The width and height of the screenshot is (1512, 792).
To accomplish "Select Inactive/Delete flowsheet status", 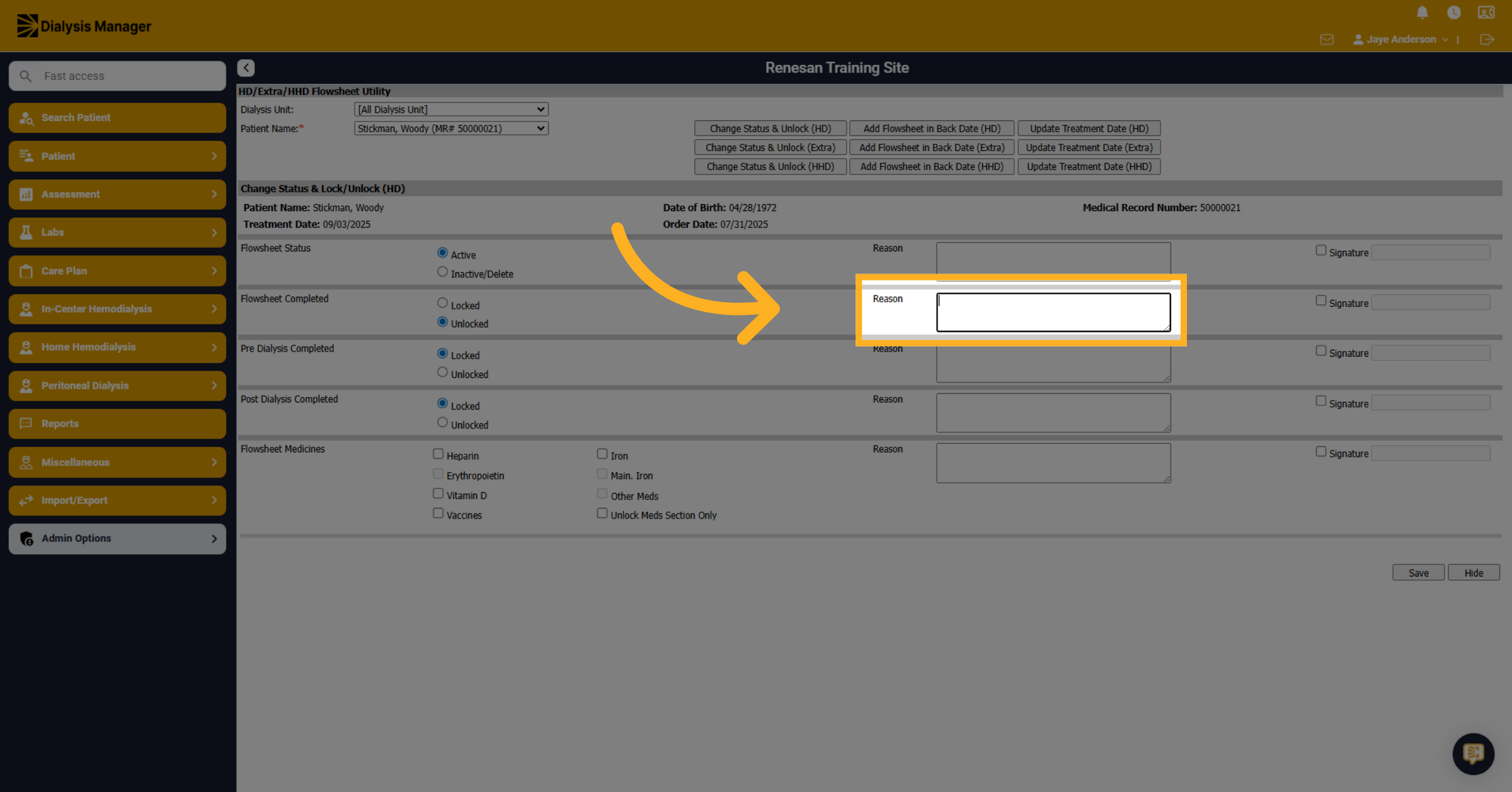I will coord(442,272).
